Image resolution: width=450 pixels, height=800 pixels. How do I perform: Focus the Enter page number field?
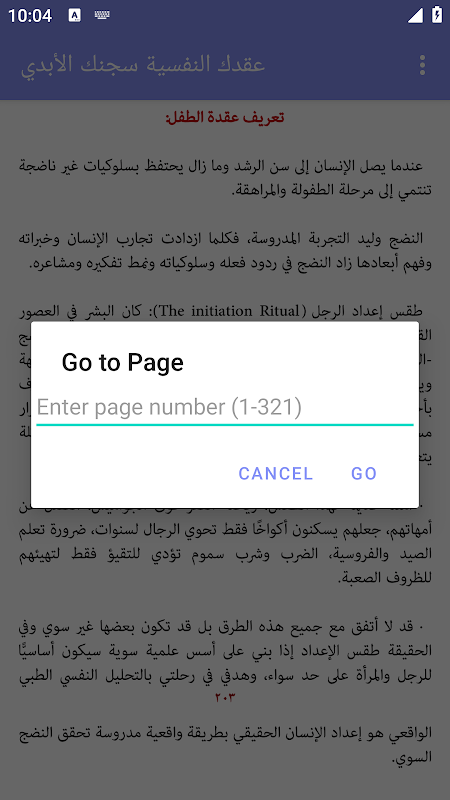[x=224, y=408]
